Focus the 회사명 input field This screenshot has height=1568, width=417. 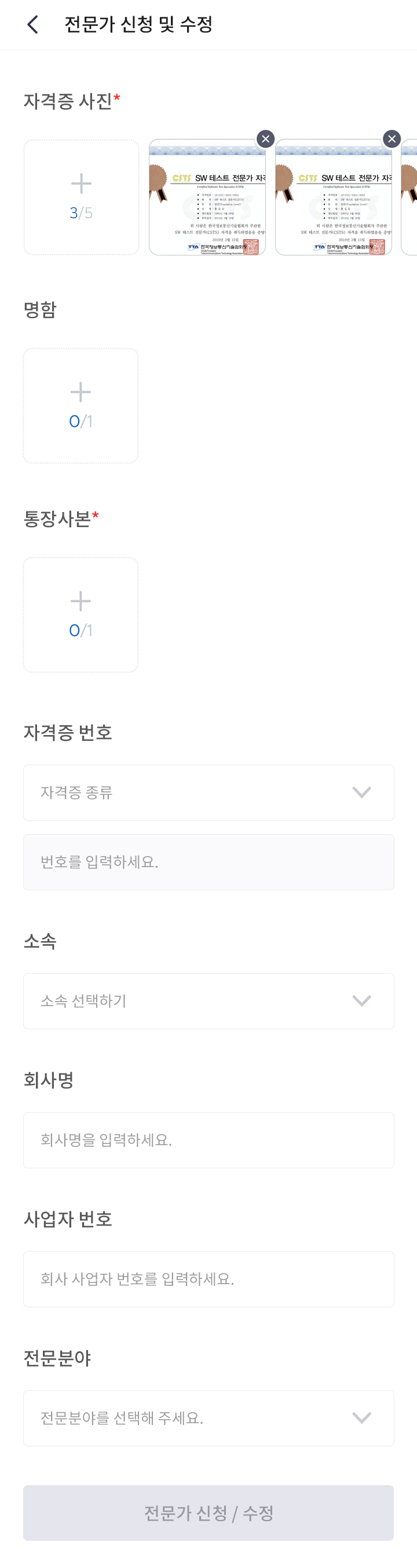pos(208,1140)
